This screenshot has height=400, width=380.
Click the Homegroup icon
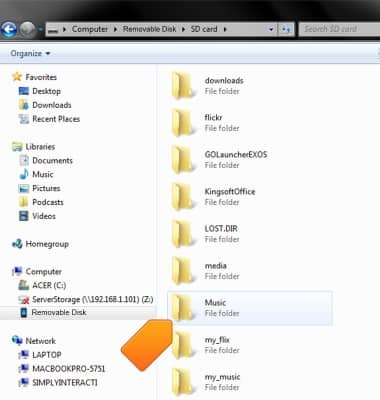[x=17, y=244]
